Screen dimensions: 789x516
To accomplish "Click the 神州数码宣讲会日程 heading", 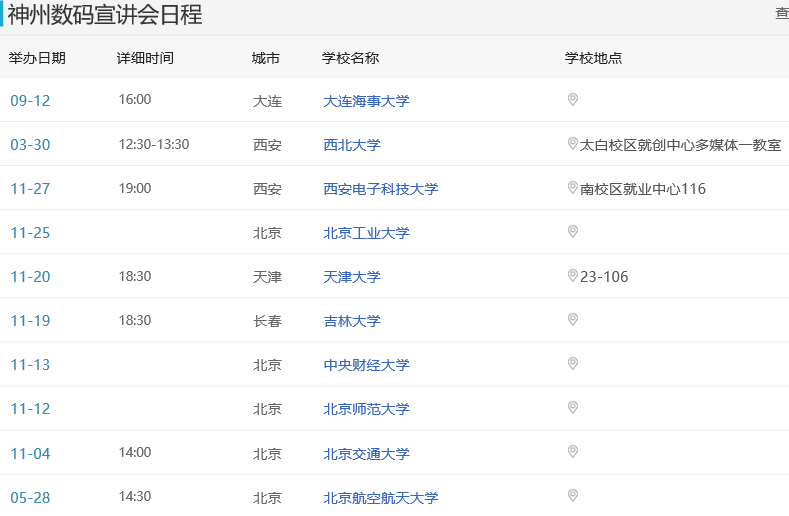I will (x=105, y=15).
